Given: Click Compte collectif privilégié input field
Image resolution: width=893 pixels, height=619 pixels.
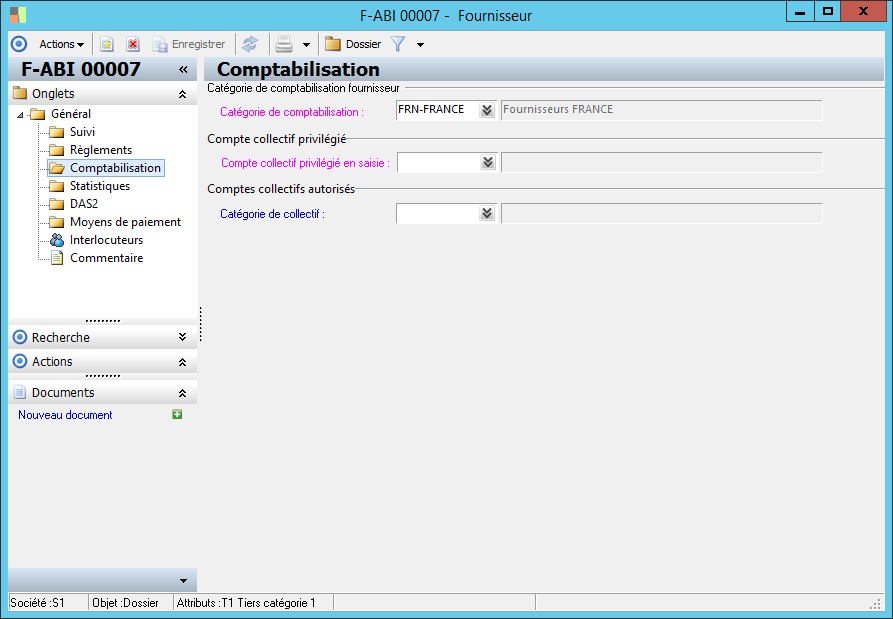Looking at the screenshot, I should pos(439,162).
